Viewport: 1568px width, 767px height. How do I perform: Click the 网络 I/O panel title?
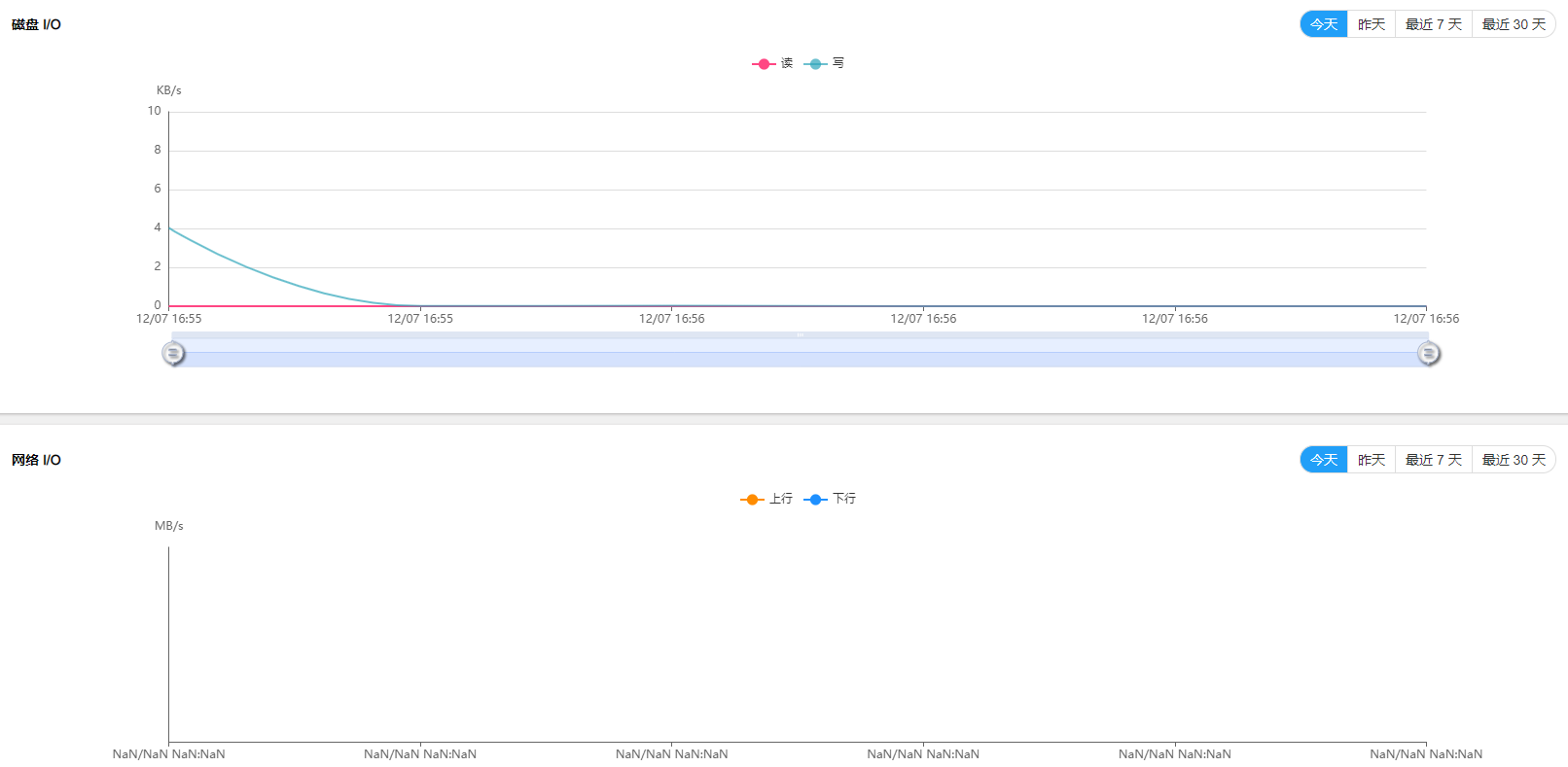coord(36,460)
